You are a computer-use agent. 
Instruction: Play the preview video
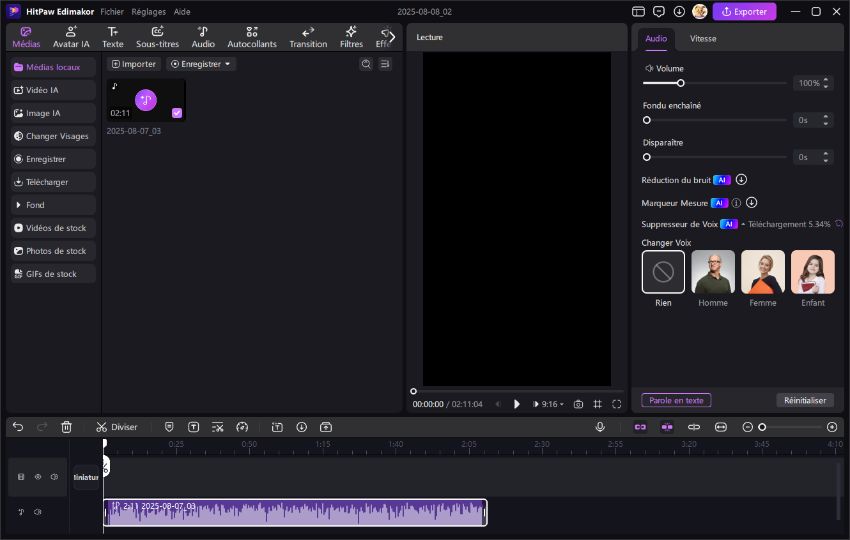(x=517, y=404)
